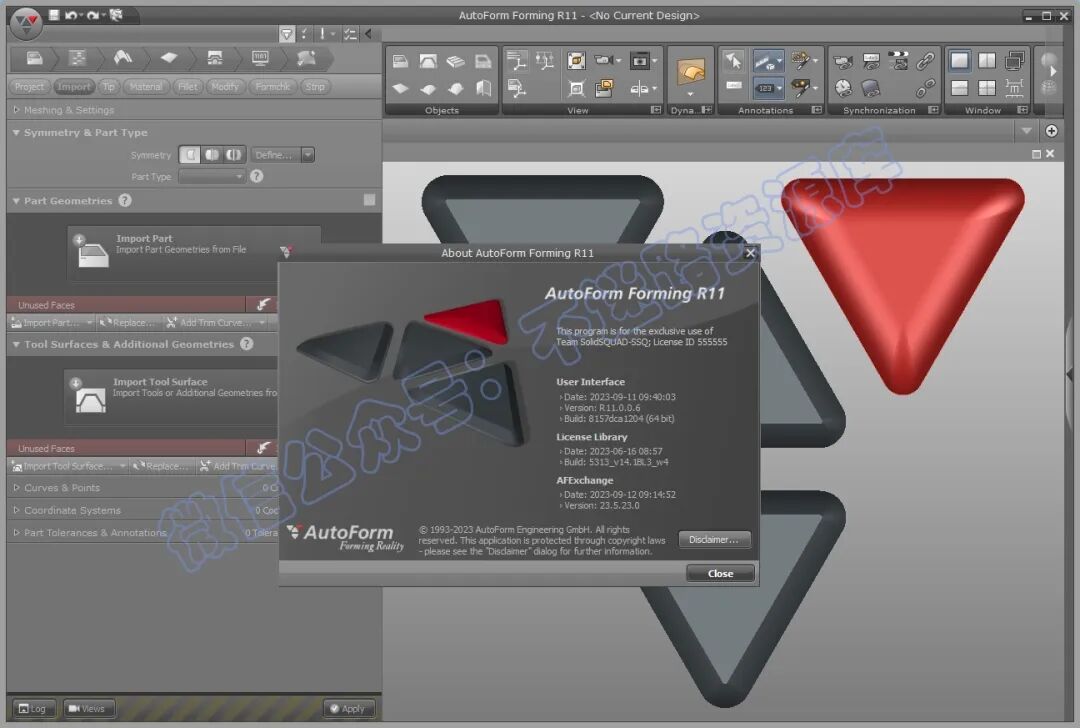Click the clock sync icon in Synchronization
This screenshot has height=728, width=1080.
click(x=843, y=88)
